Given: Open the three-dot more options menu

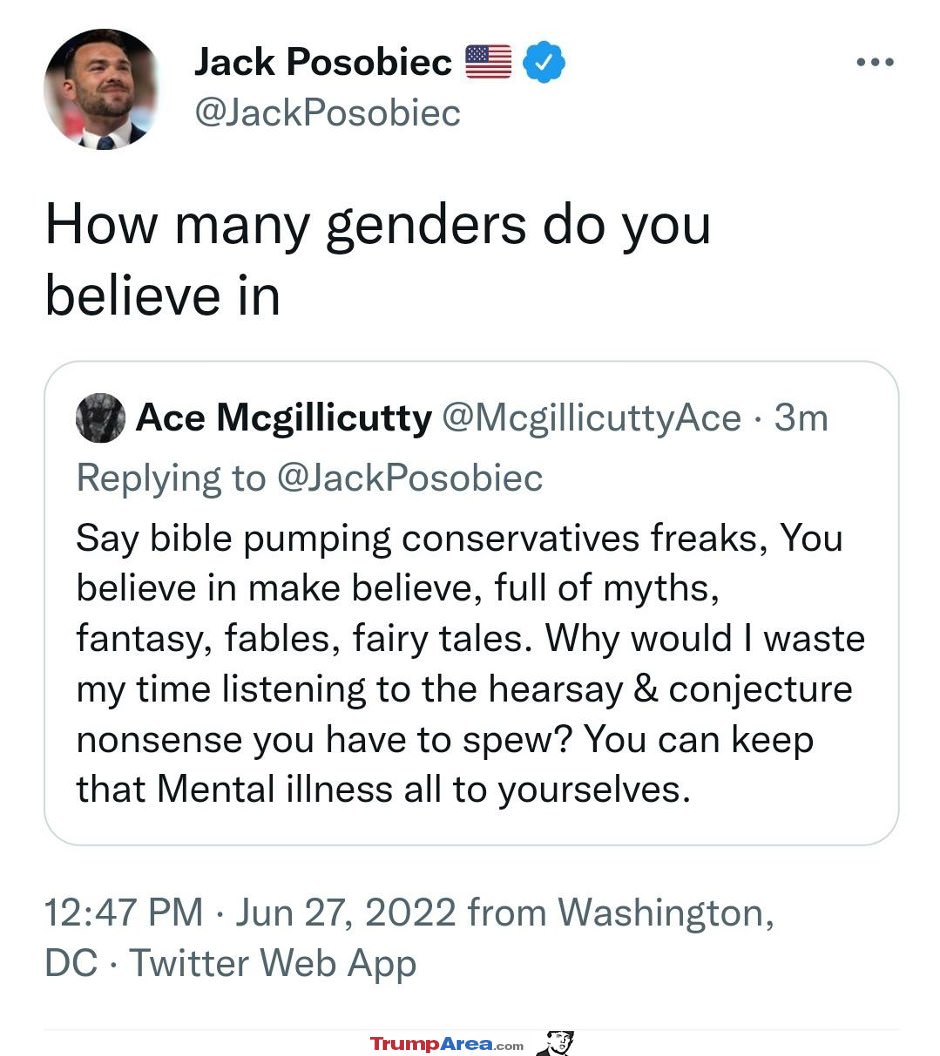Looking at the screenshot, I should 875,62.
